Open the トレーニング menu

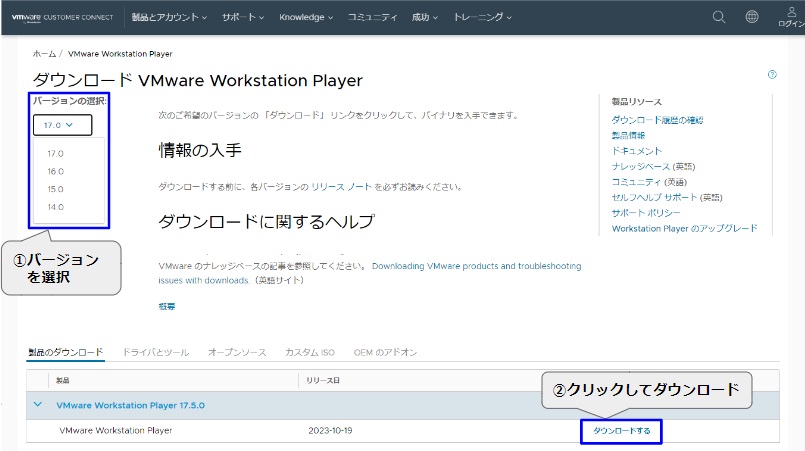(x=482, y=17)
